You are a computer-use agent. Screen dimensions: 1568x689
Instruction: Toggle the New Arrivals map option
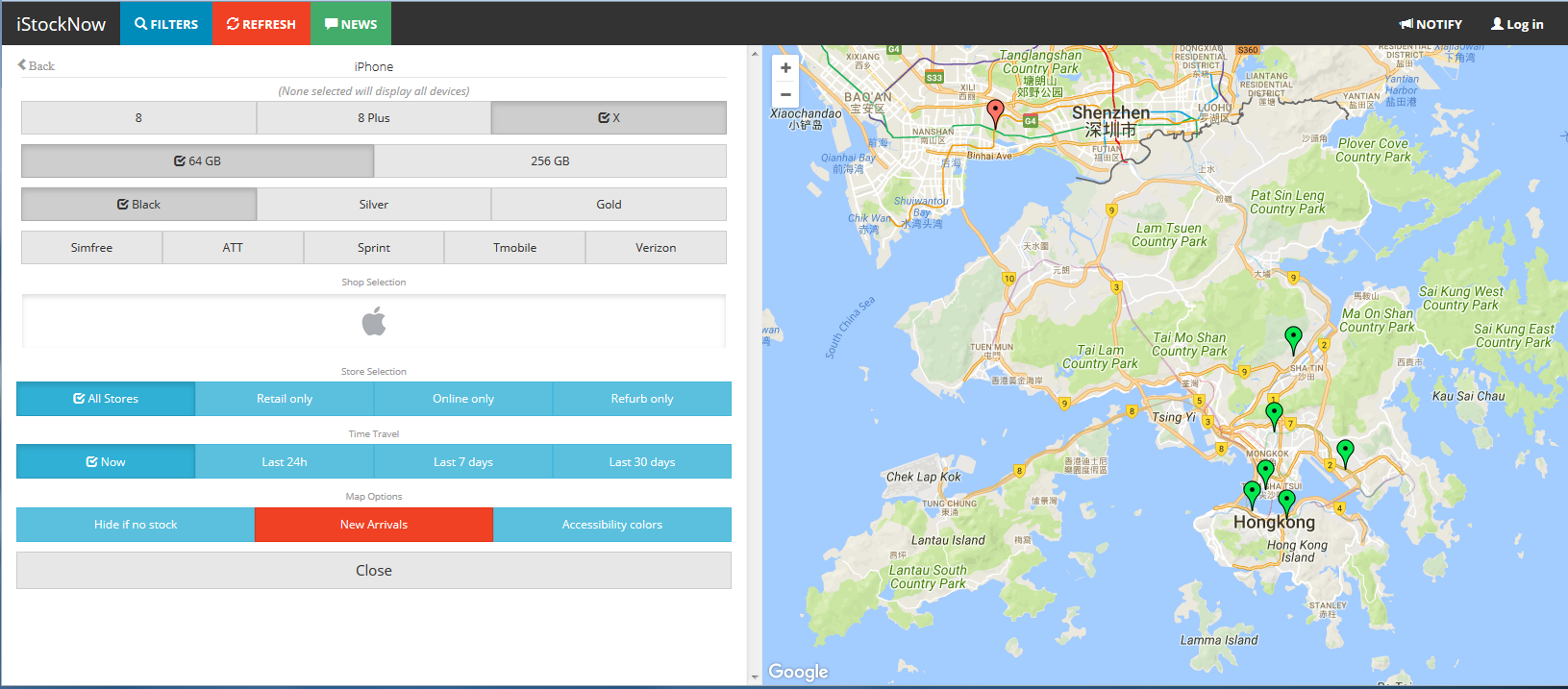click(x=374, y=525)
